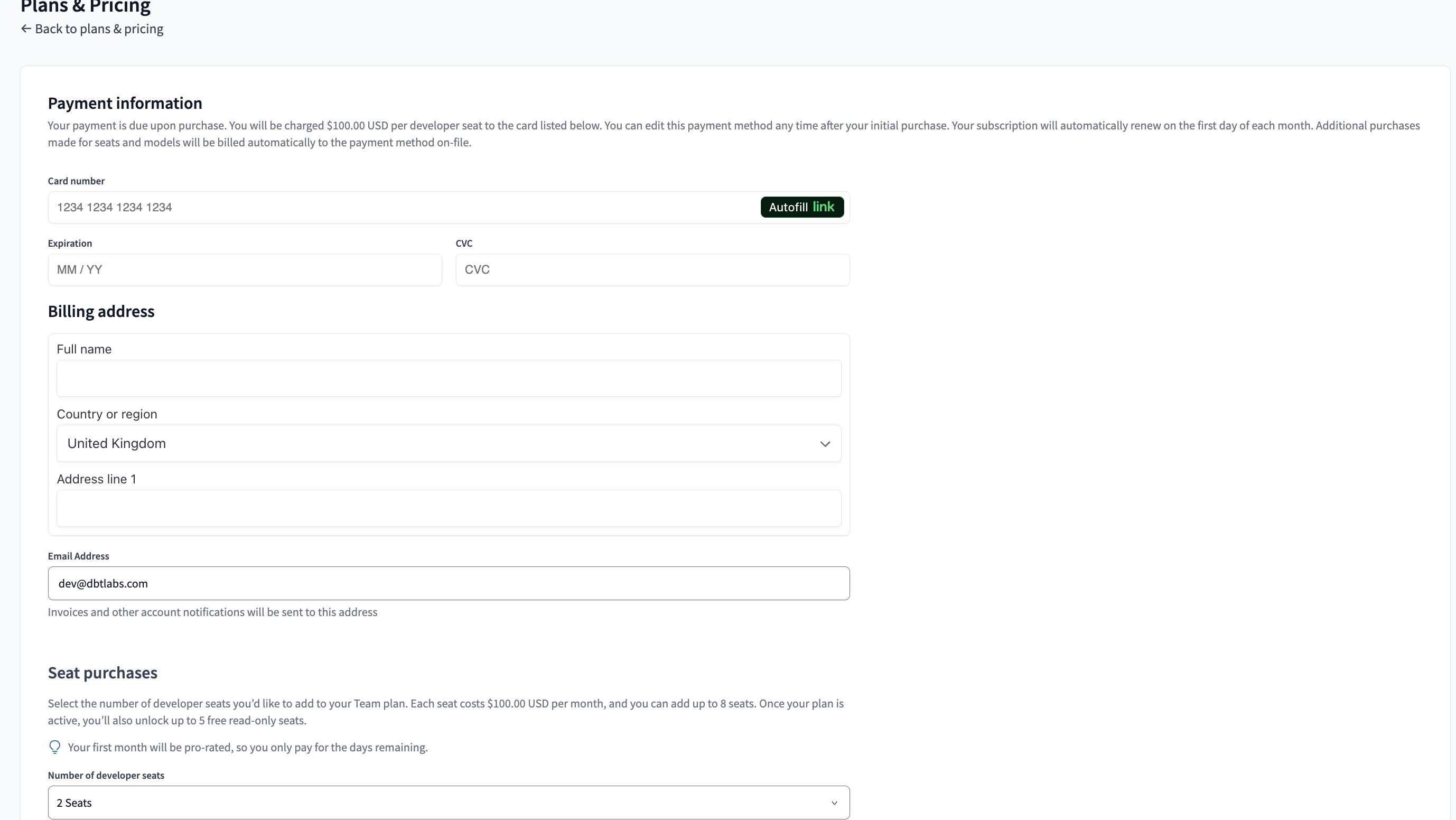Click the Autofill link button
Screen dimensions: 1456x820
(x=801, y=208)
